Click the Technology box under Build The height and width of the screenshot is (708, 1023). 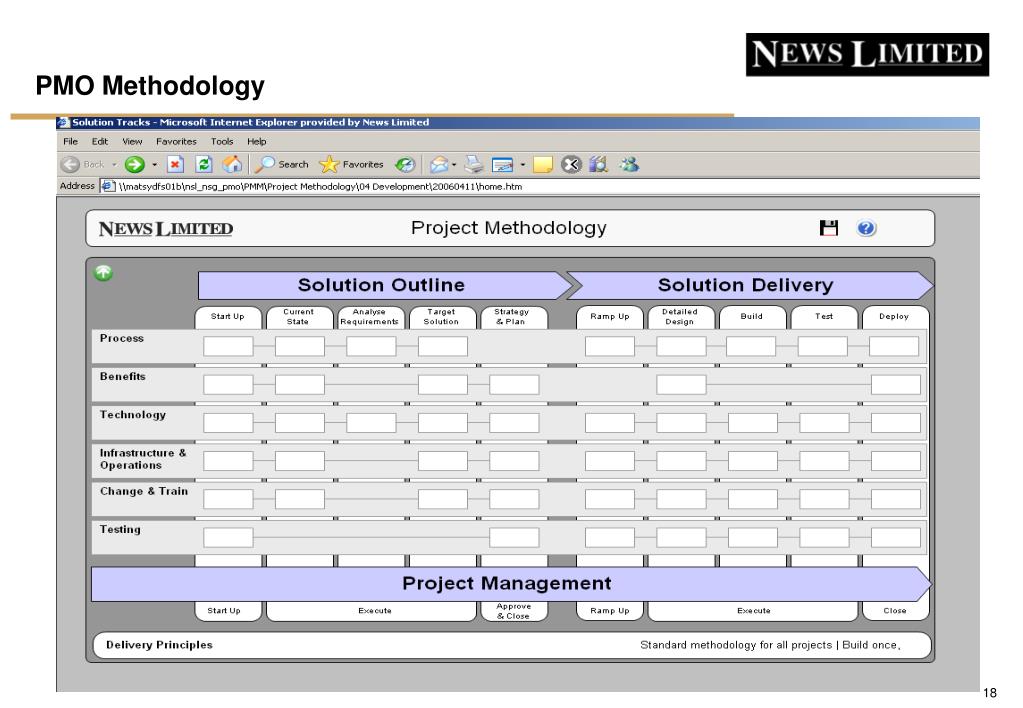tap(752, 423)
